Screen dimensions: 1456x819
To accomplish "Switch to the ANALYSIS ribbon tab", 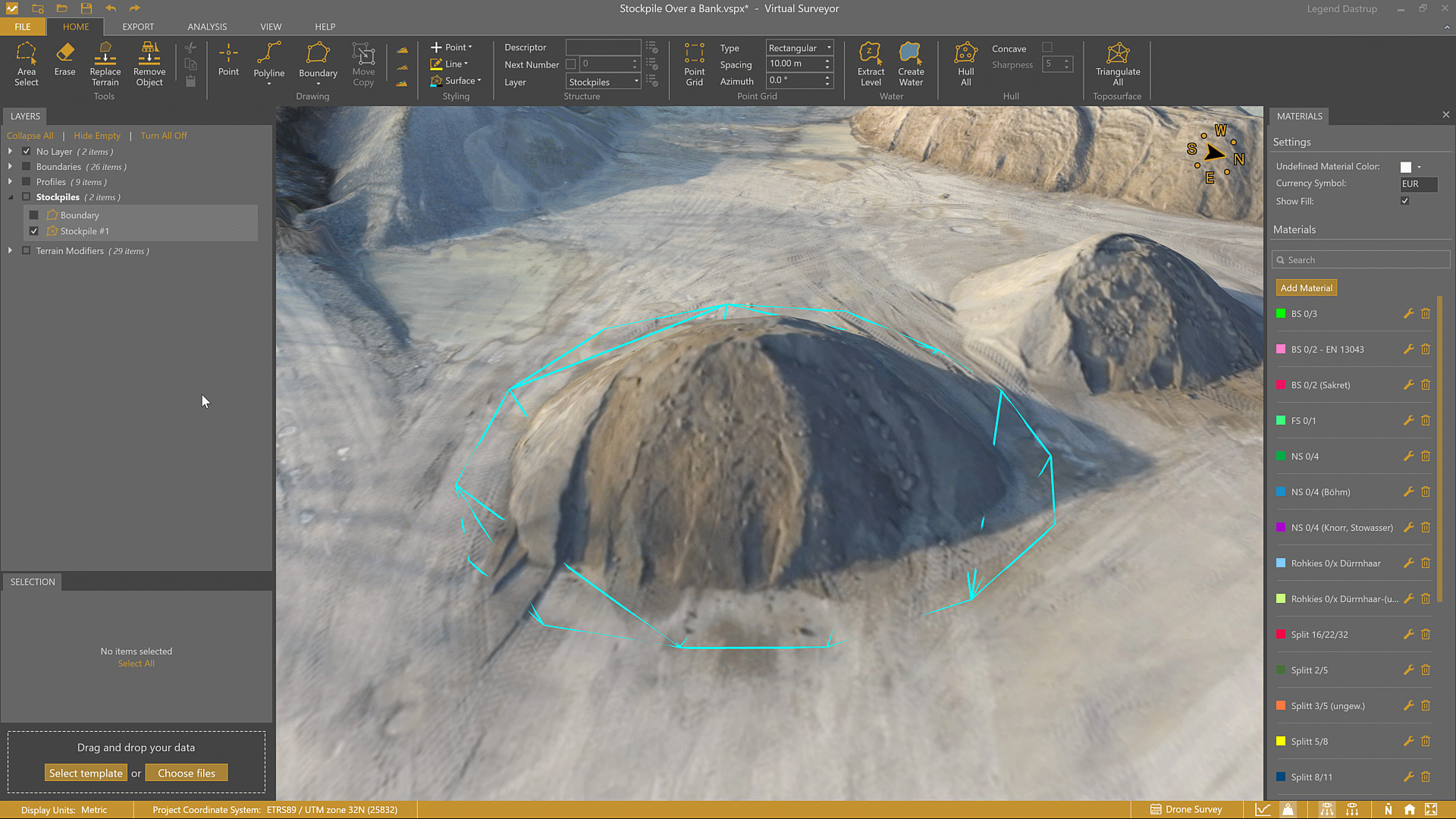I will click(x=207, y=27).
